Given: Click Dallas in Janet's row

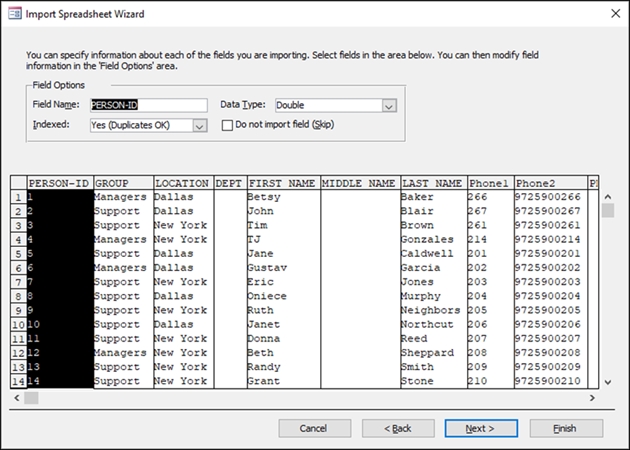Looking at the screenshot, I should pyautogui.click(x=174, y=324).
